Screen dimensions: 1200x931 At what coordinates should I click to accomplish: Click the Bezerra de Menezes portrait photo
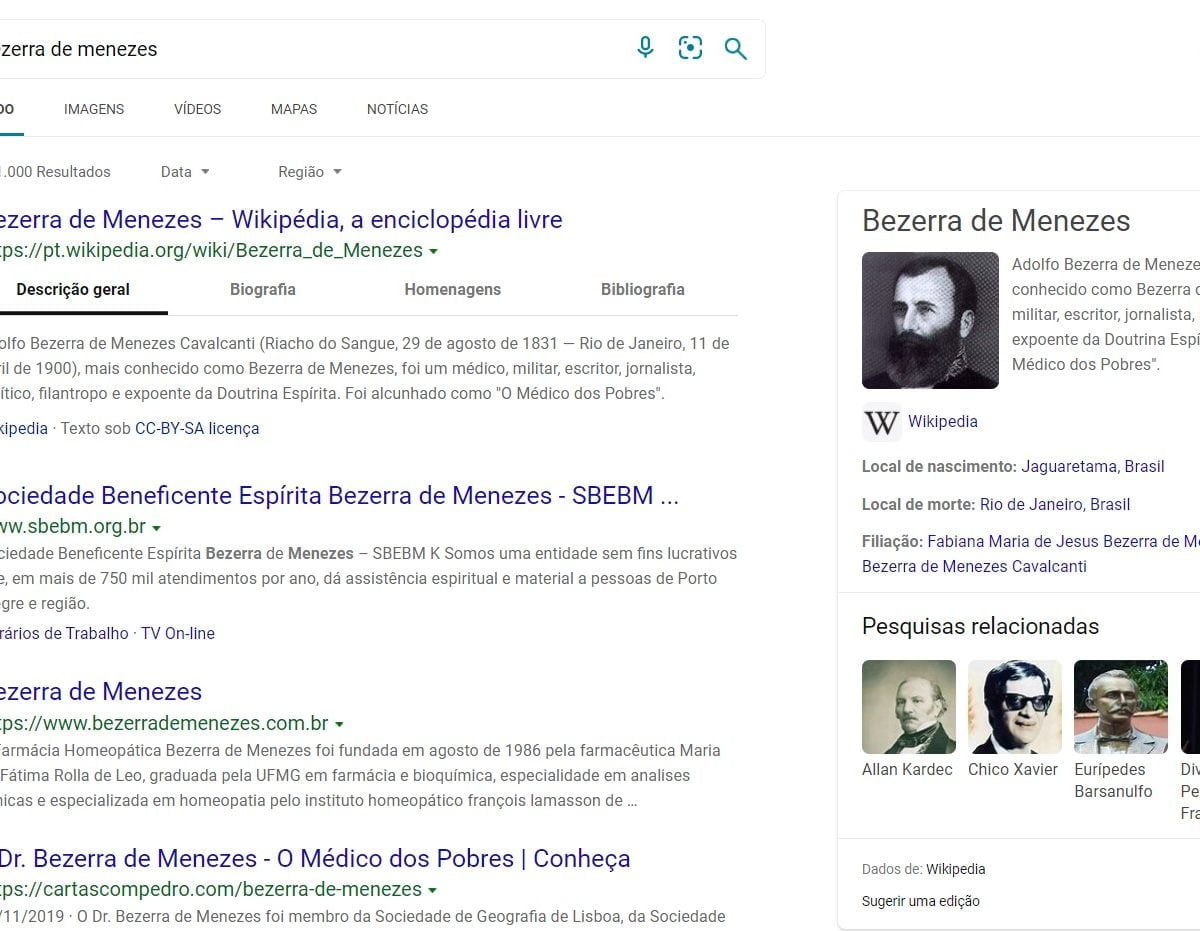(x=930, y=320)
